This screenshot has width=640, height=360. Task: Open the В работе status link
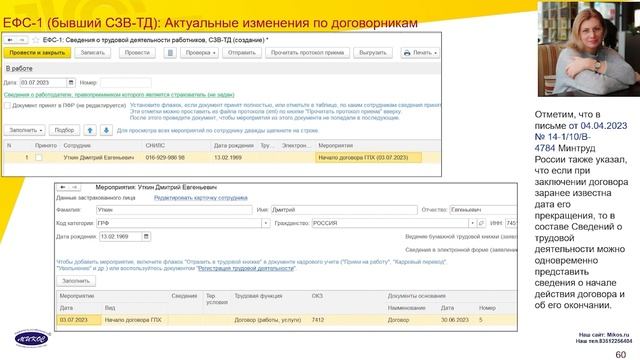click(19, 69)
